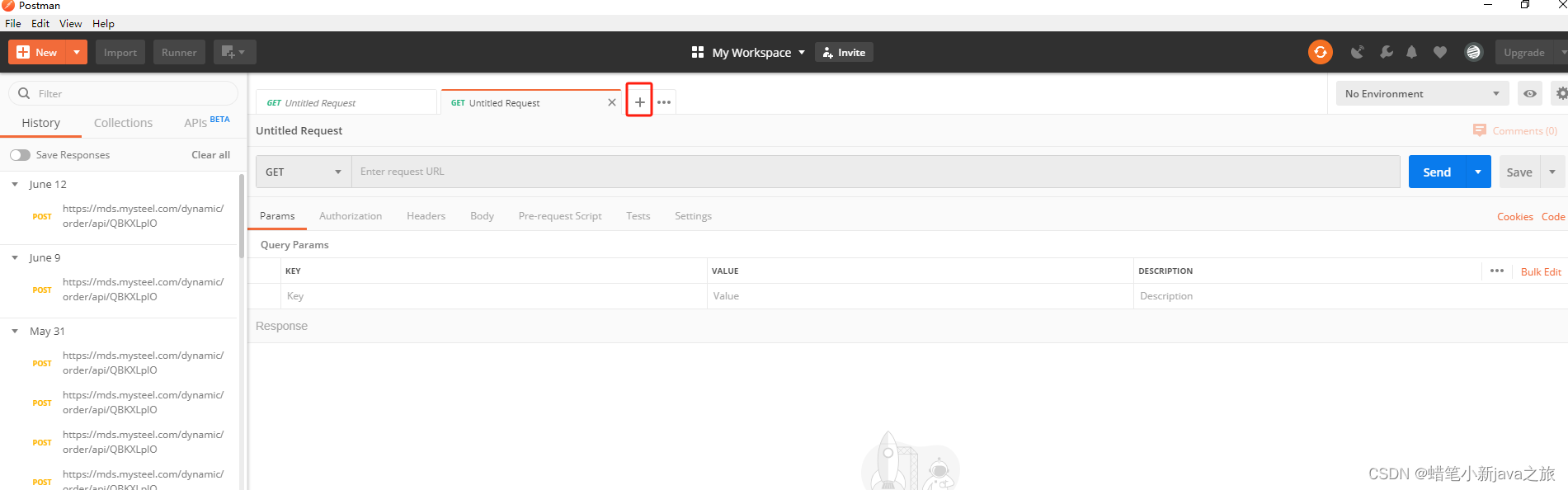Click the Runner button
The image size is (1568, 490).
[179, 52]
